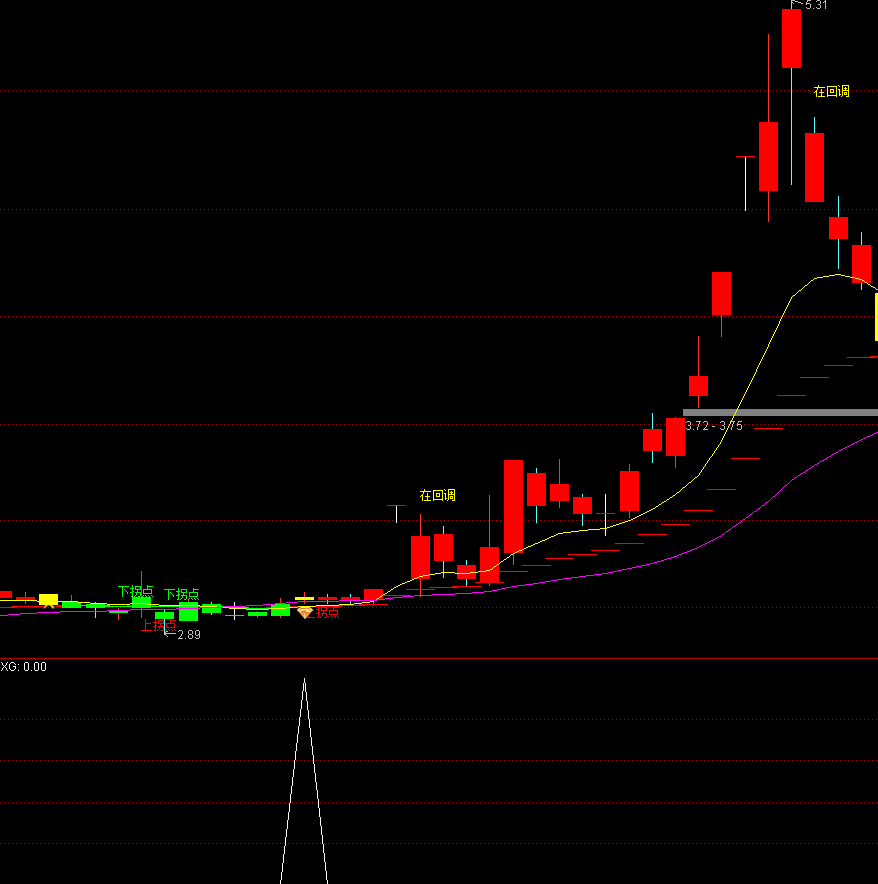Click the 5.31 high price label

816,5
